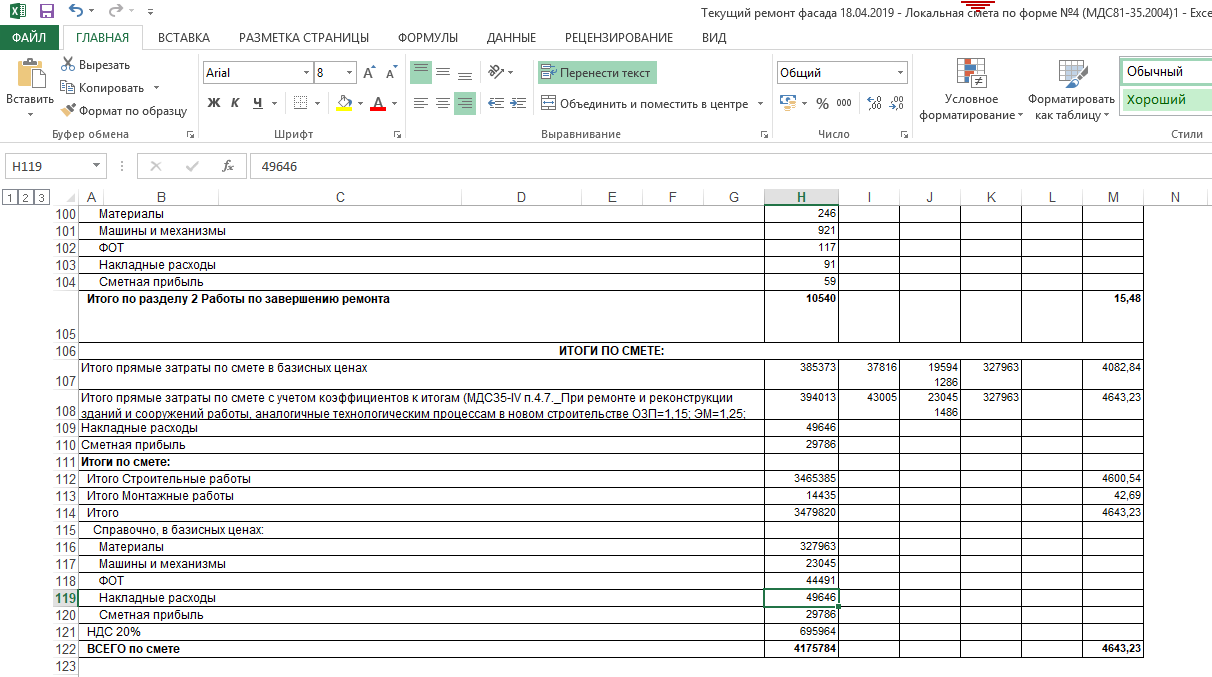The width and height of the screenshot is (1212, 677).
Task: Click the Save icon in quick access toolbar
Action: click(46, 12)
